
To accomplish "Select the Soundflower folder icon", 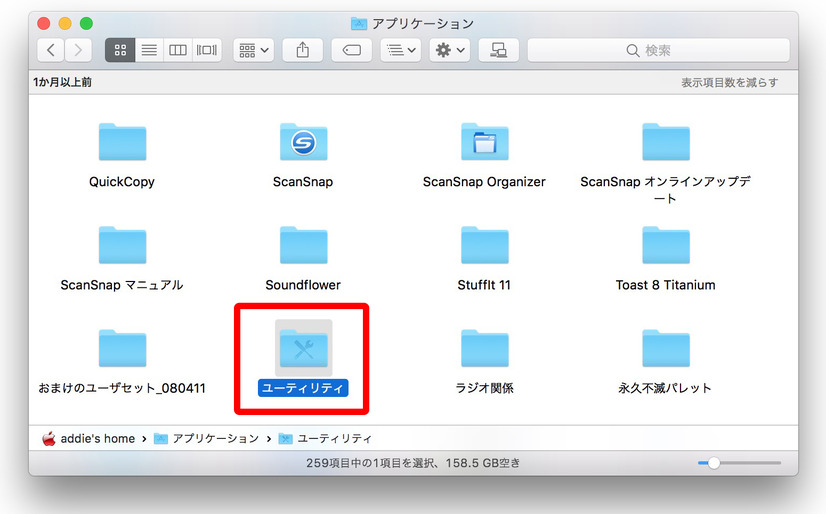I will click(x=303, y=245).
